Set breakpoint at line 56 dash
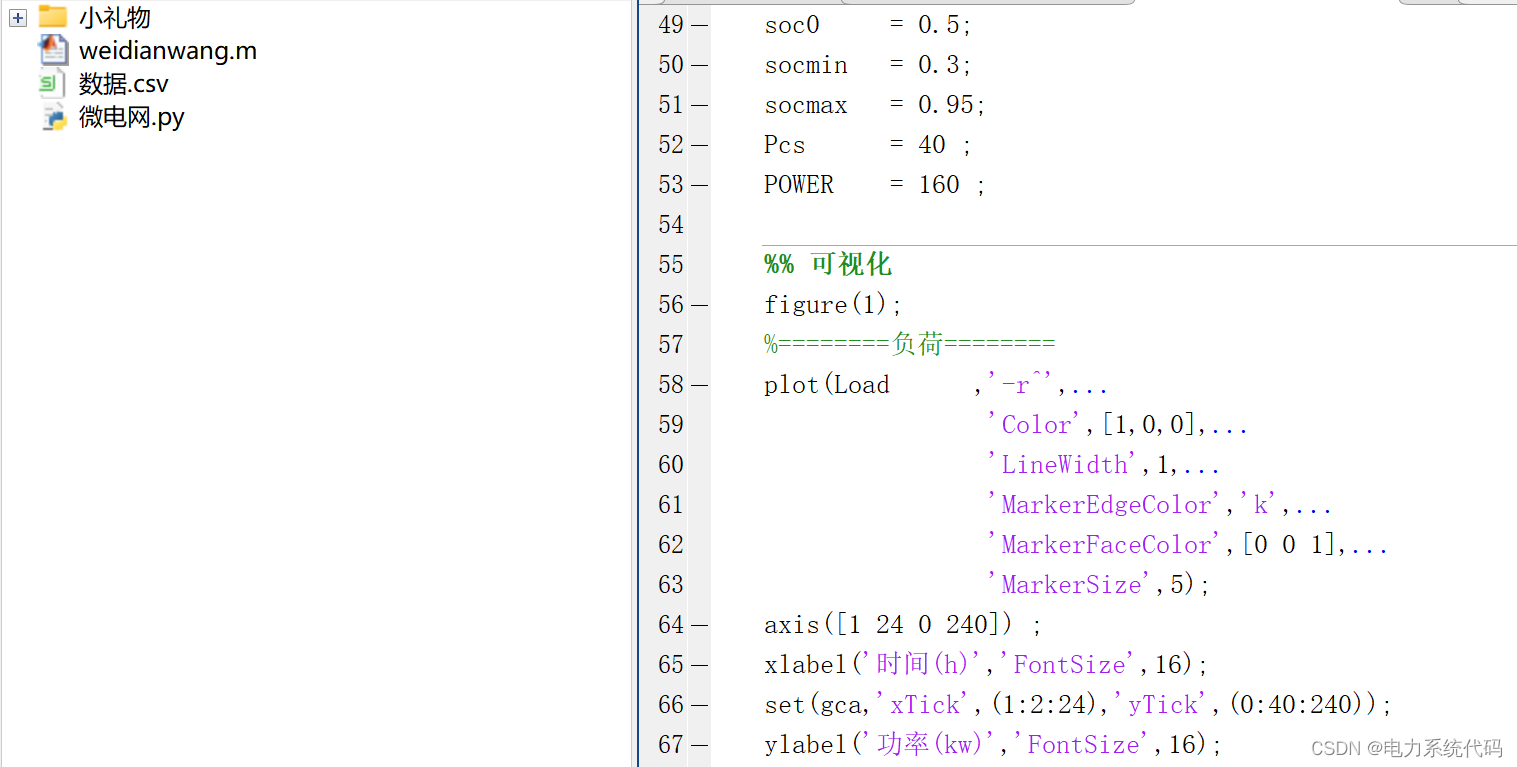Image resolution: width=1517 pixels, height=767 pixels. 699,305
